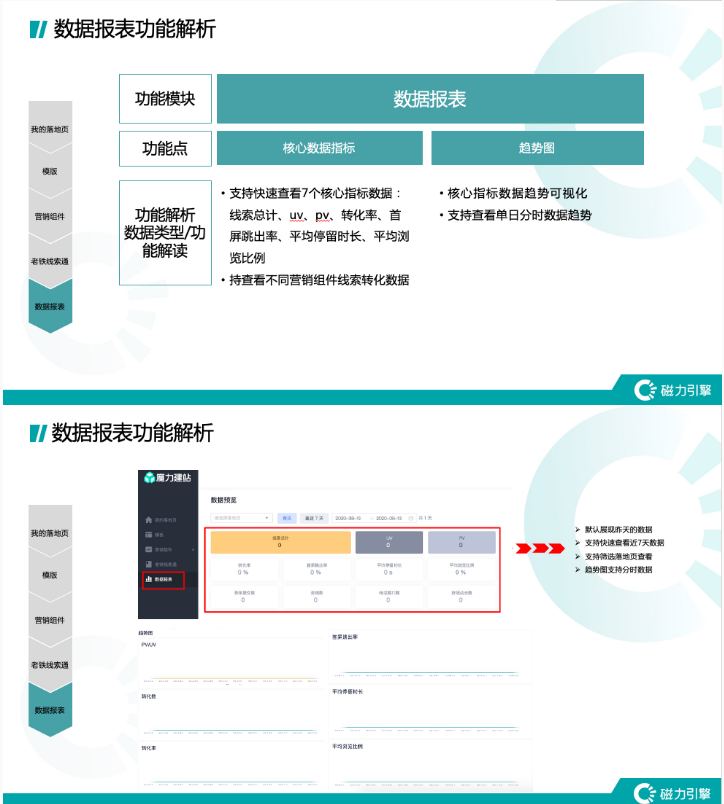Select 模版 step in the upper slide navigation

tap(50, 171)
